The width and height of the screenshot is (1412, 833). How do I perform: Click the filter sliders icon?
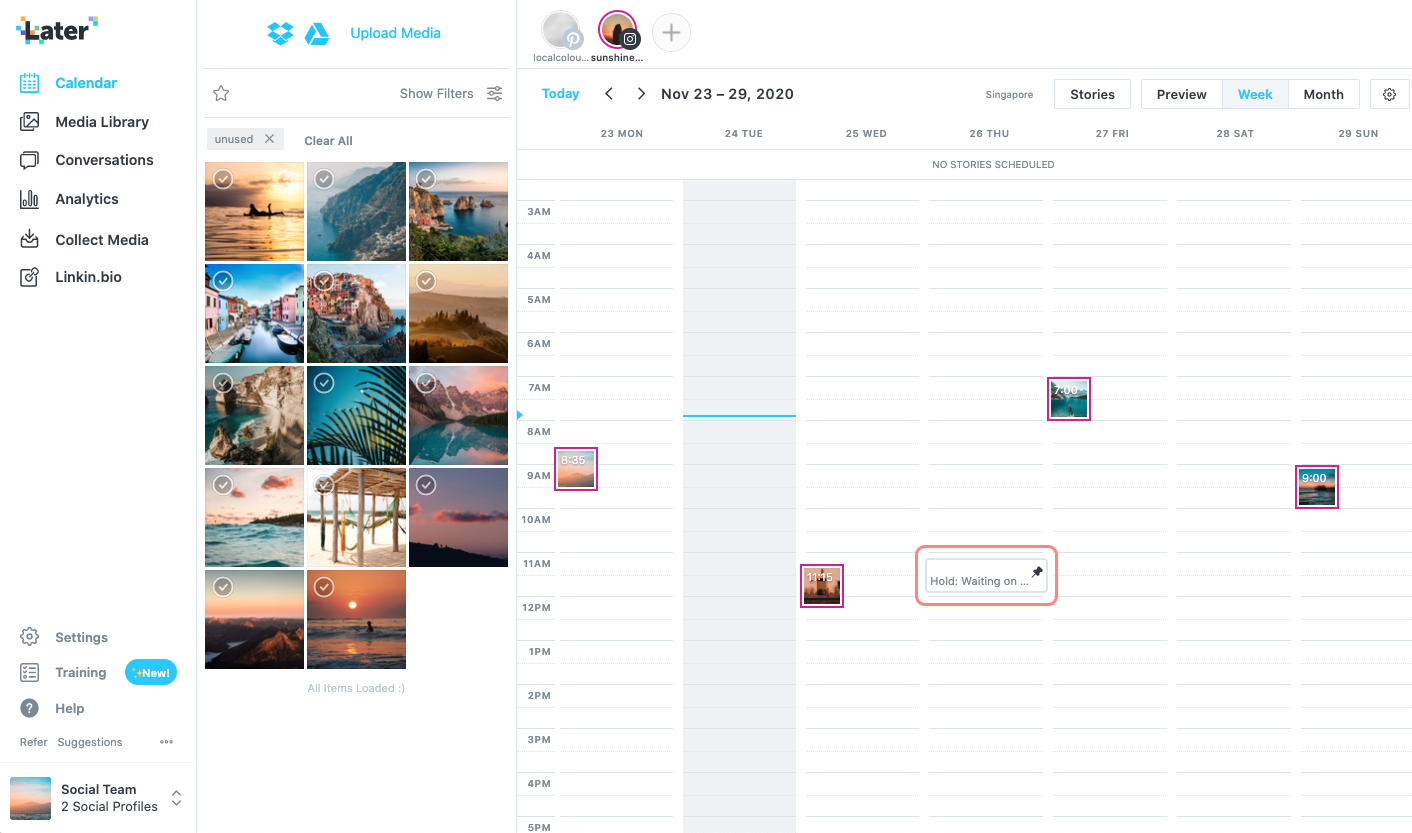click(x=494, y=93)
